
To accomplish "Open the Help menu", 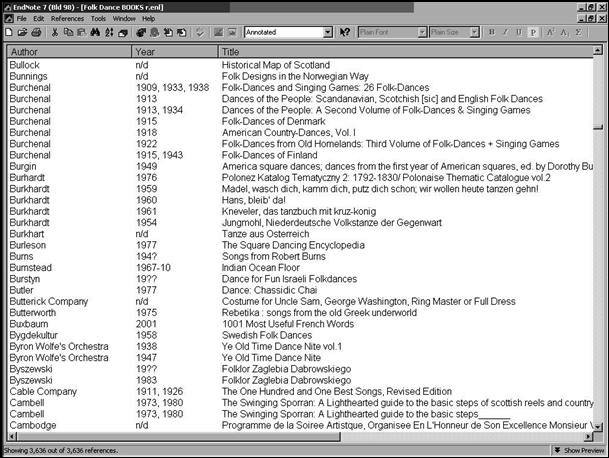I will coord(148,19).
